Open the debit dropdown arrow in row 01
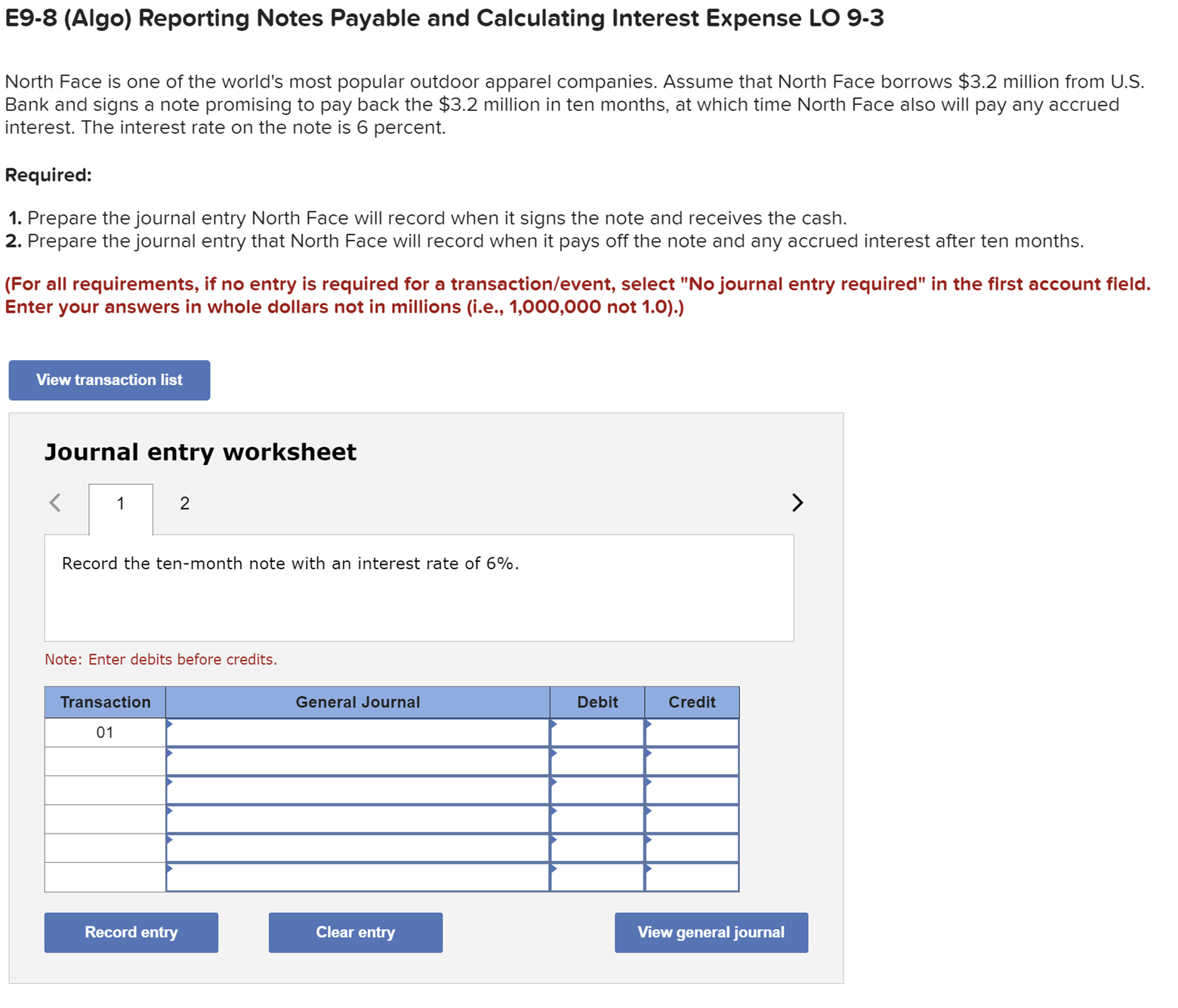Viewport: 1178px width, 1008px height. [x=555, y=726]
